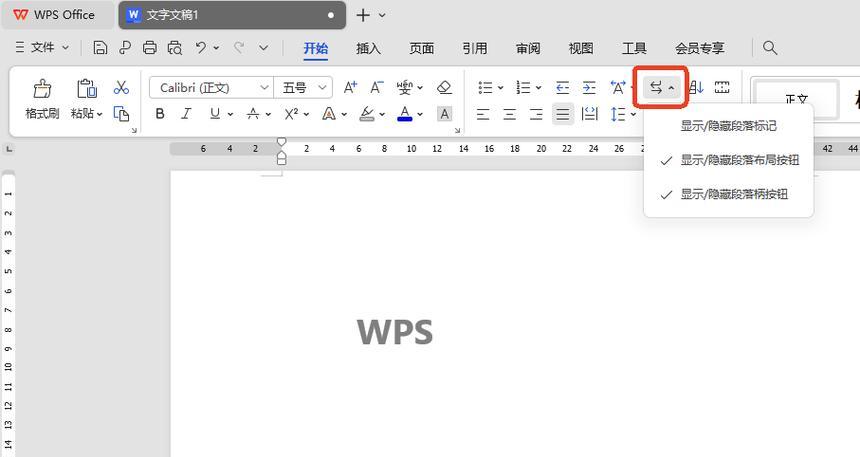This screenshot has height=457, width=860.
Task: Click the borders dotted-box icon
Action: [x=722, y=87]
